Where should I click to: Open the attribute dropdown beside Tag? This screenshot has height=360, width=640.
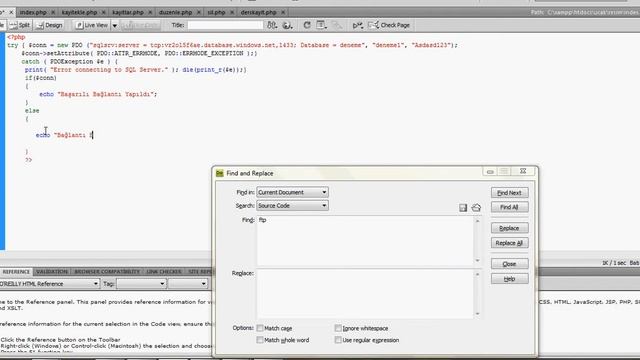click(188, 284)
